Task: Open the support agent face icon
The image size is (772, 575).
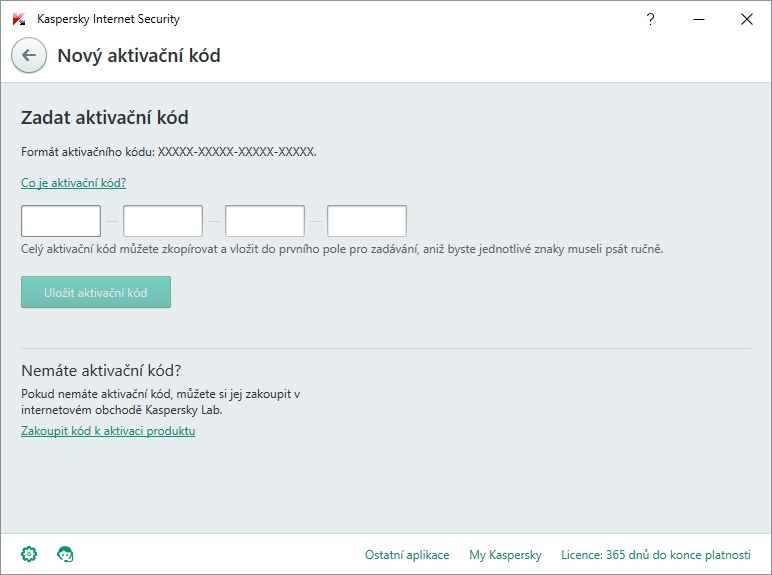Action: (x=66, y=554)
